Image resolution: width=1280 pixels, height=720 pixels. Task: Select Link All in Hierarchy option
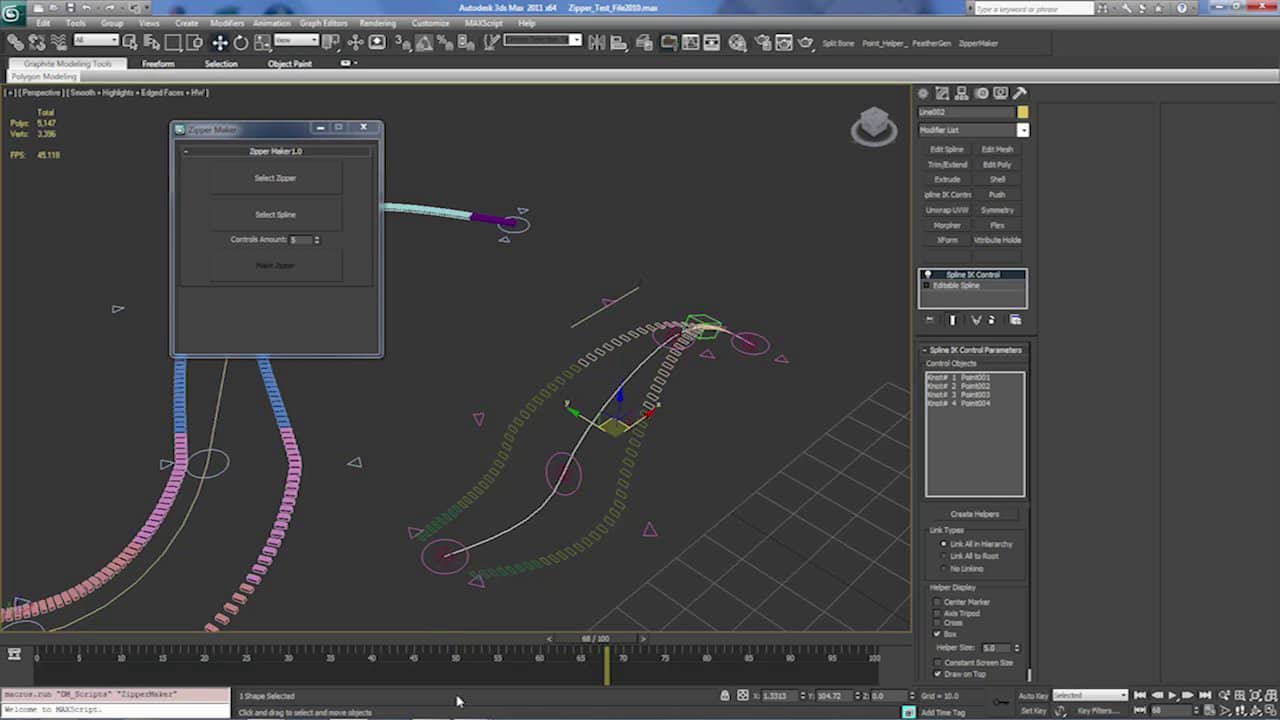click(x=975, y=544)
